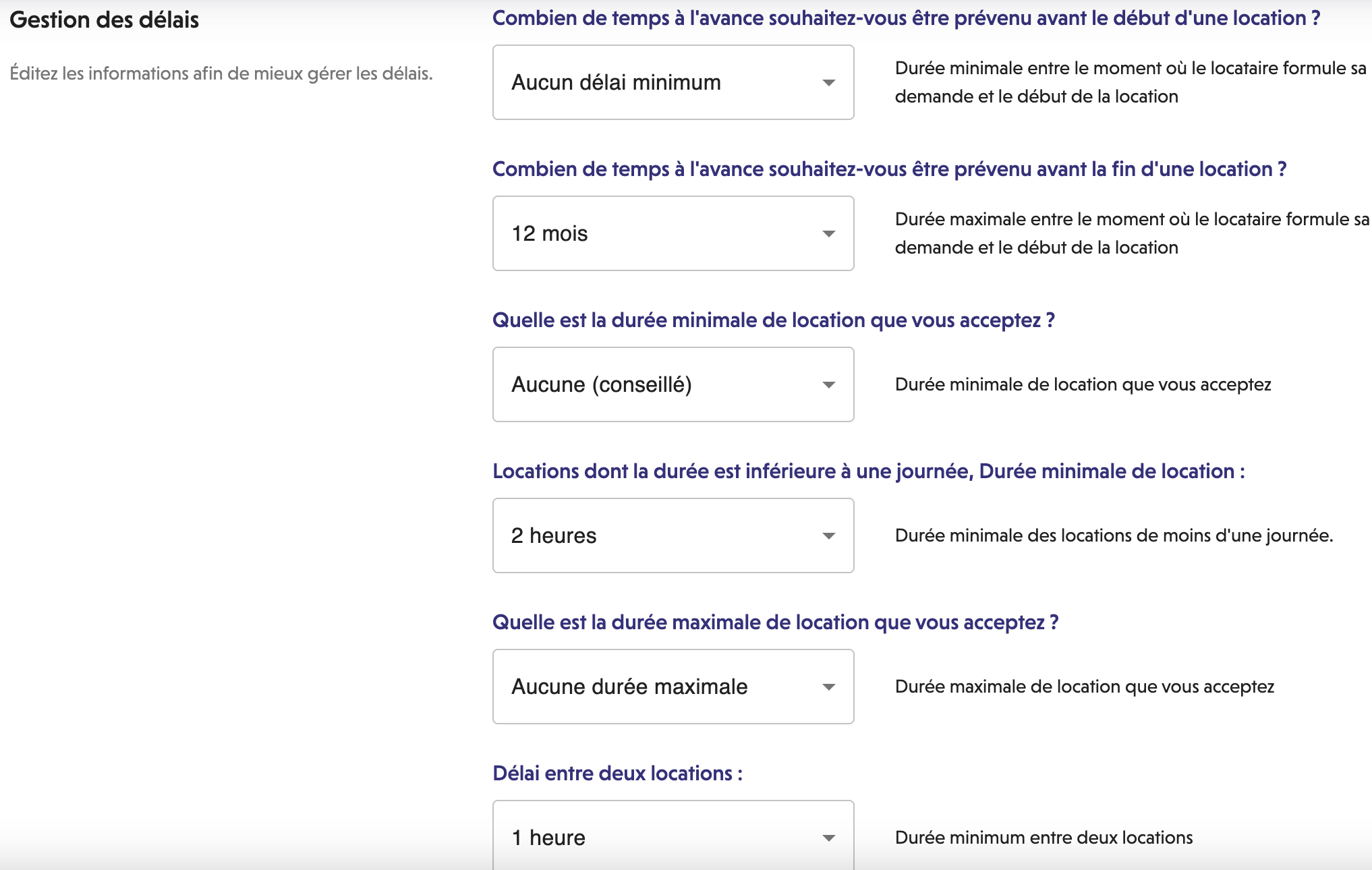The image size is (1372, 870).
Task: Click the 'Délai entre deux locations' label
Action: point(617,774)
